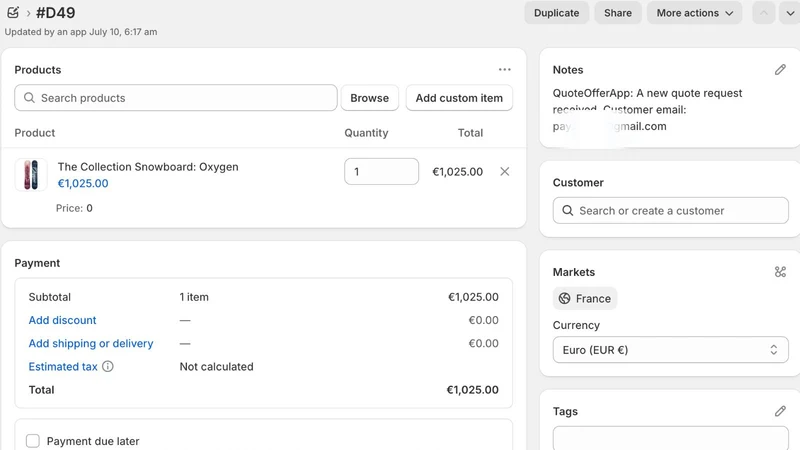This screenshot has height=450, width=800.
Task: Click the Estimated tax link
Action: point(63,366)
